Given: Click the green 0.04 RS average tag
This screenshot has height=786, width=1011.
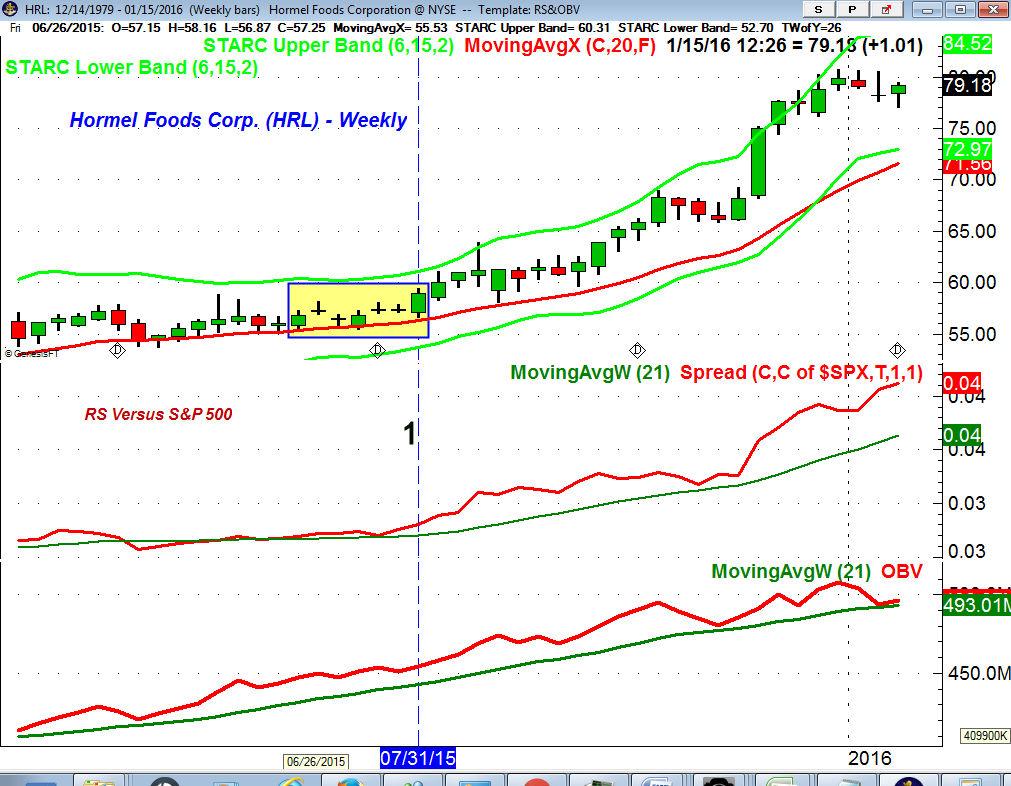Looking at the screenshot, I should [x=961, y=435].
